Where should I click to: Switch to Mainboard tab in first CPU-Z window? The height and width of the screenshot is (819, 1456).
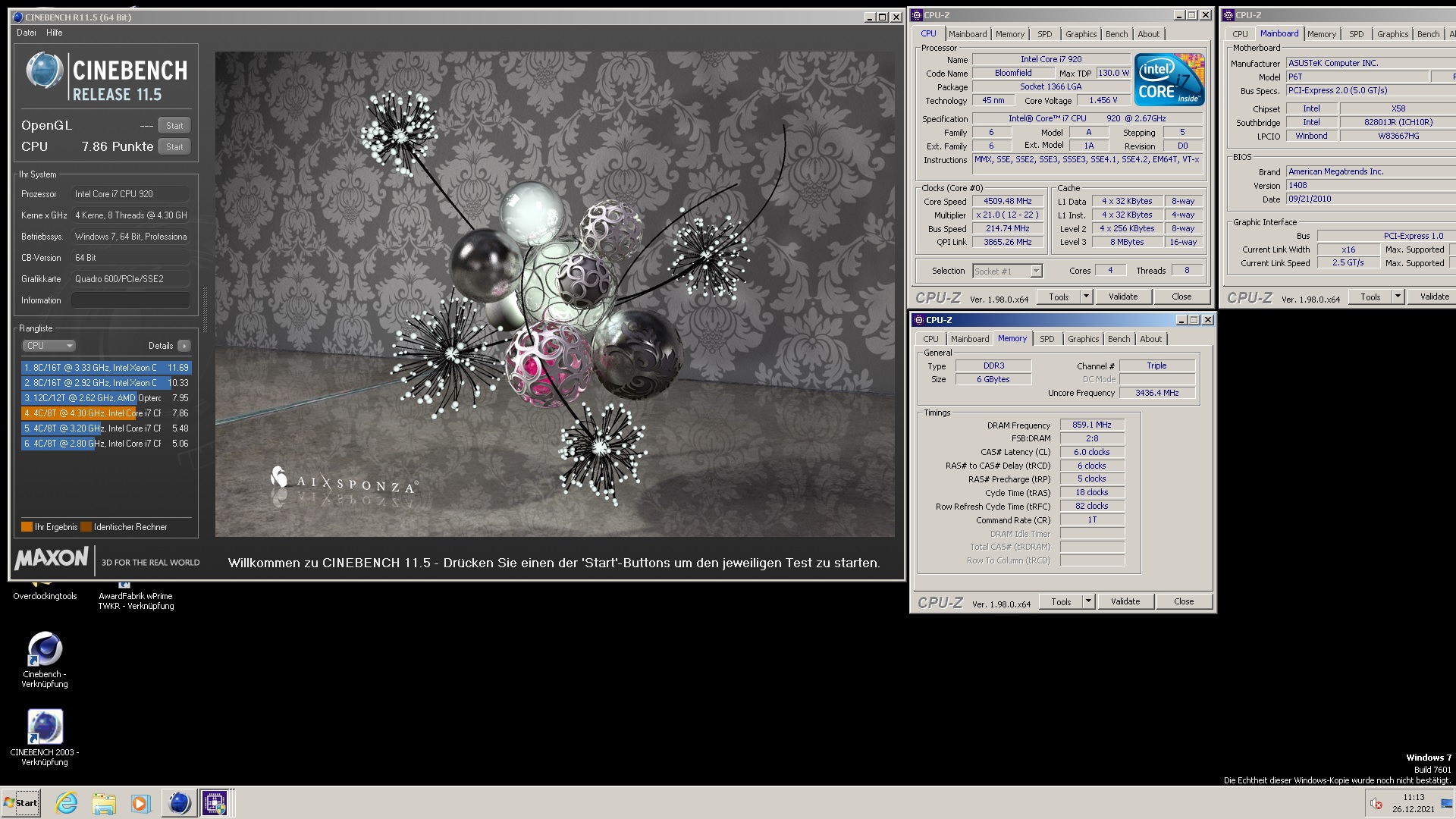[968, 34]
